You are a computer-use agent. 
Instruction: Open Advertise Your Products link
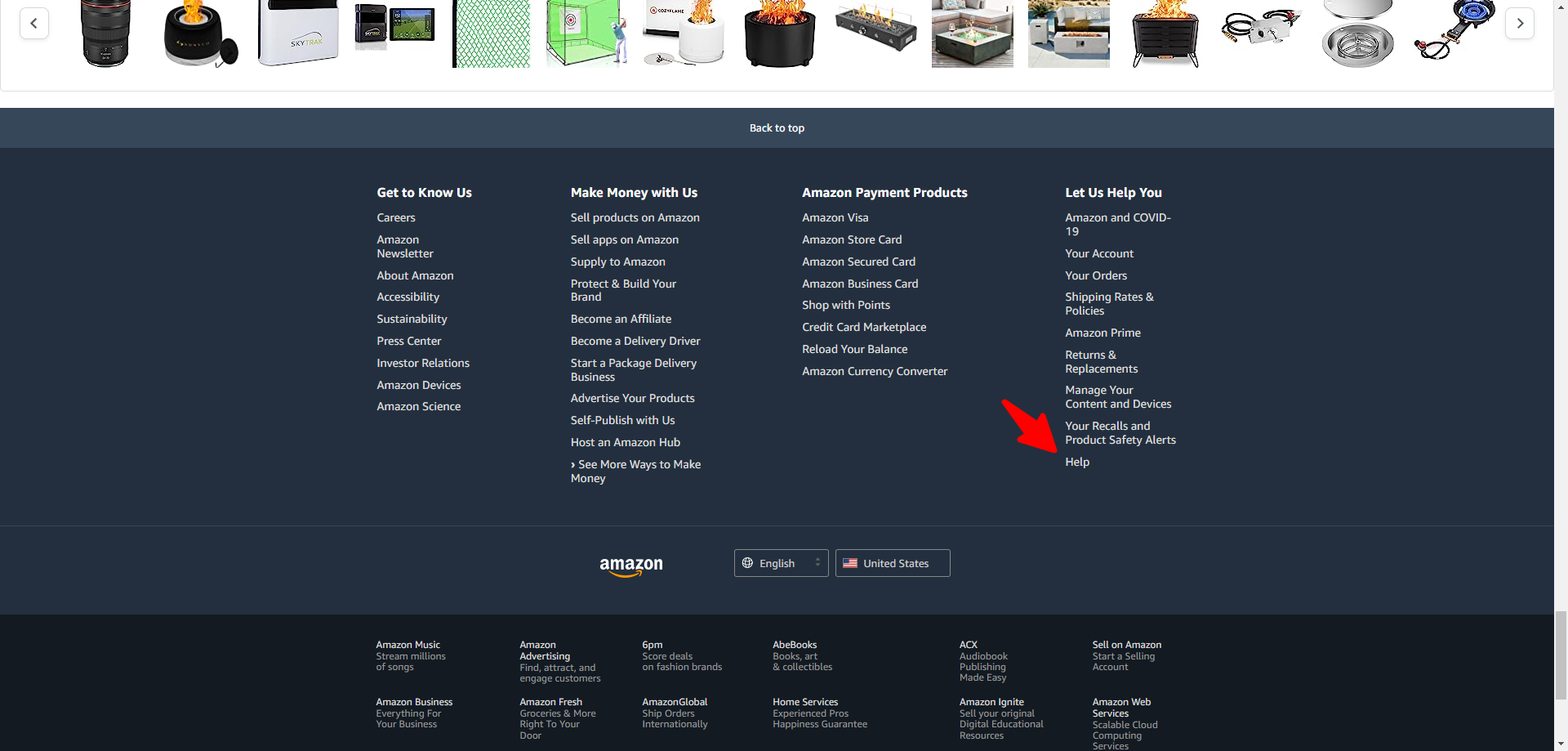pyautogui.click(x=633, y=398)
